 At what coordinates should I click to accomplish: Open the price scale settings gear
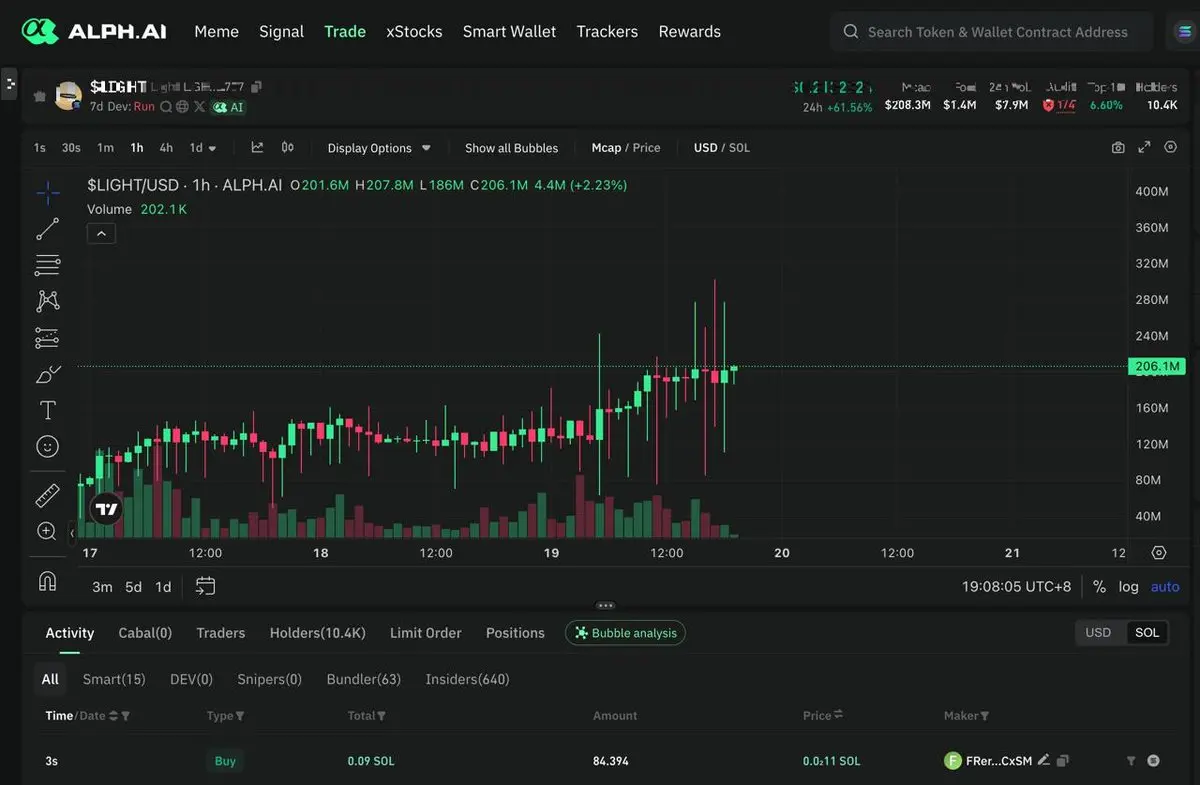1159,553
